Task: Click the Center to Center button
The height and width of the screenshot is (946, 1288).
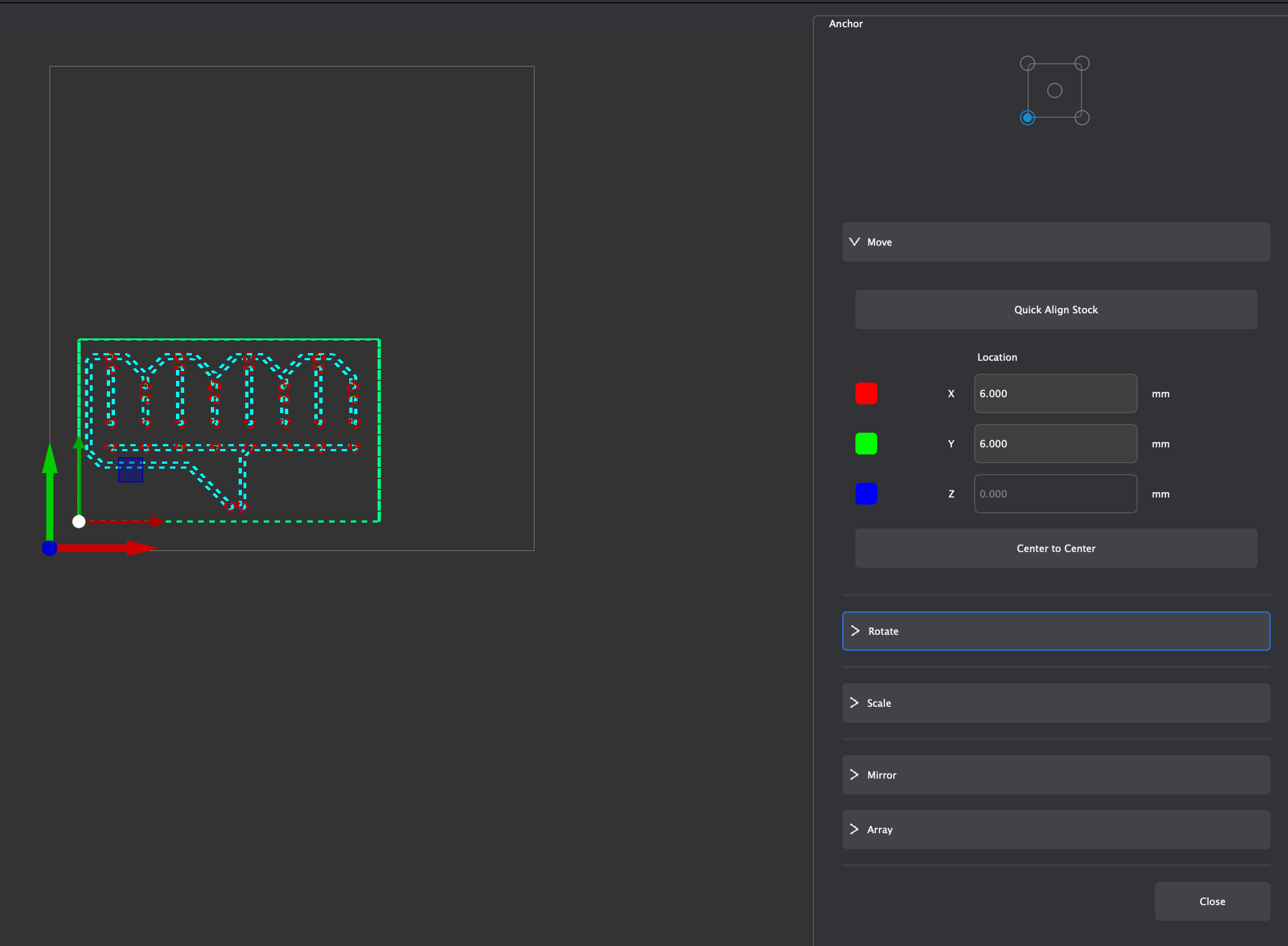Action: [x=1055, y=548]
